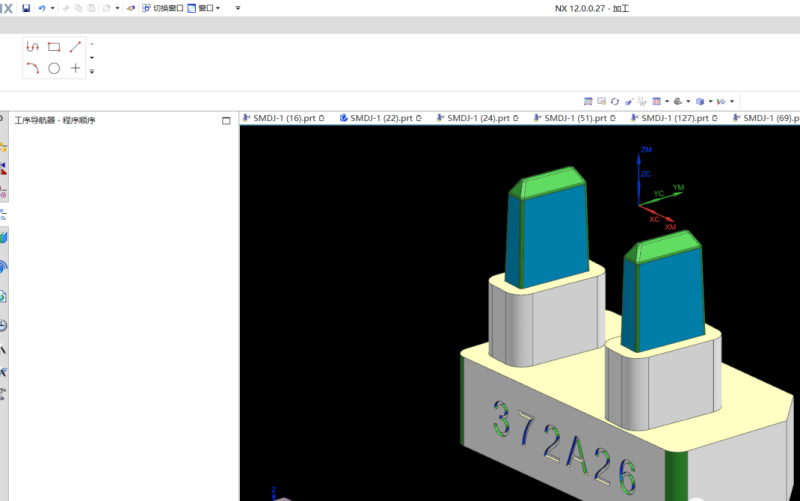
Task: Select the Point (plus) sketch tool
Action: [75, 68]
